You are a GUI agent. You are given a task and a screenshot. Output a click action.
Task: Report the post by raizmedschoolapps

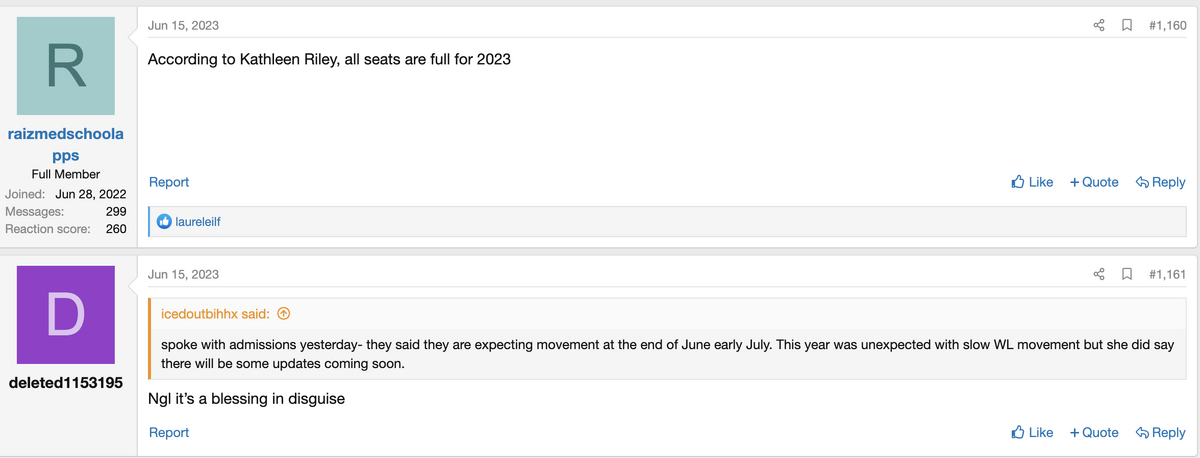(x=169, y=182)
